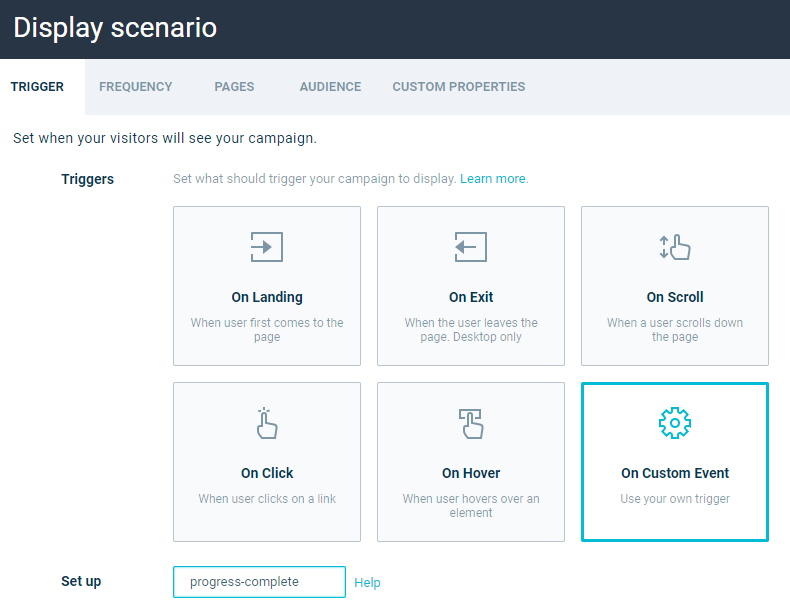
Task: Click the Display scenario heading
Action: click(115, 28)
